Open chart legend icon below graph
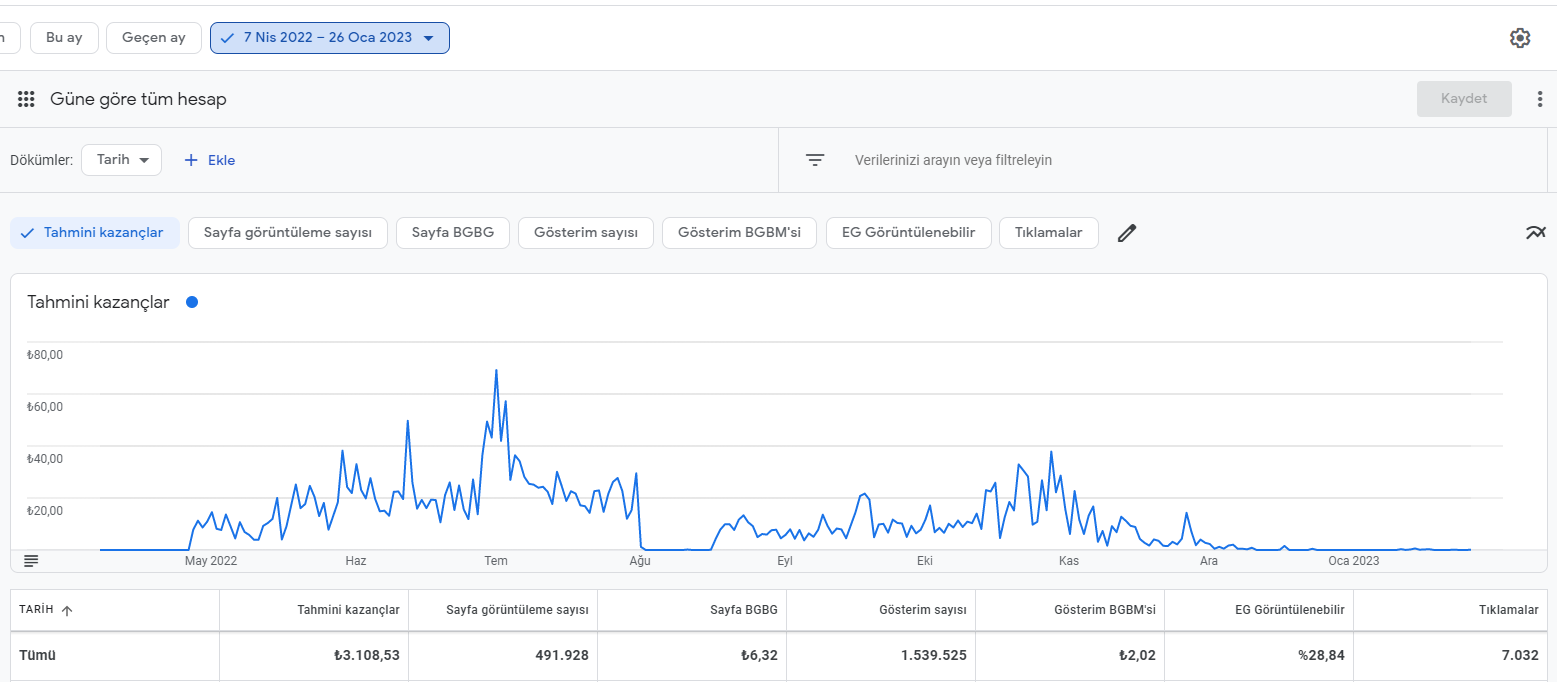The height and width of the screenshot is (682, 1557). point(31,561)
